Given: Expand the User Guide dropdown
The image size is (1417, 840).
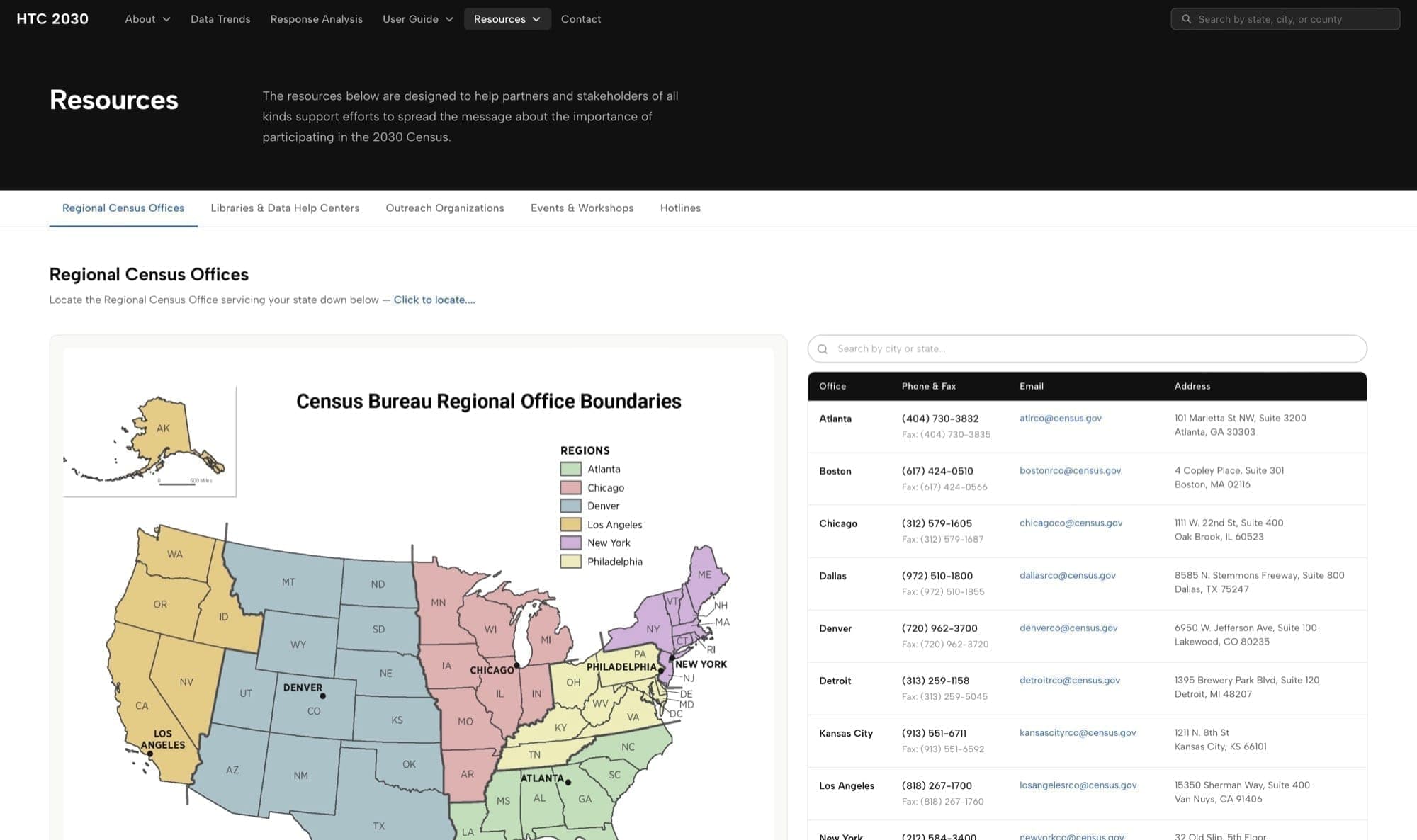Looking at the screenshot, I should tap(417, 19).
